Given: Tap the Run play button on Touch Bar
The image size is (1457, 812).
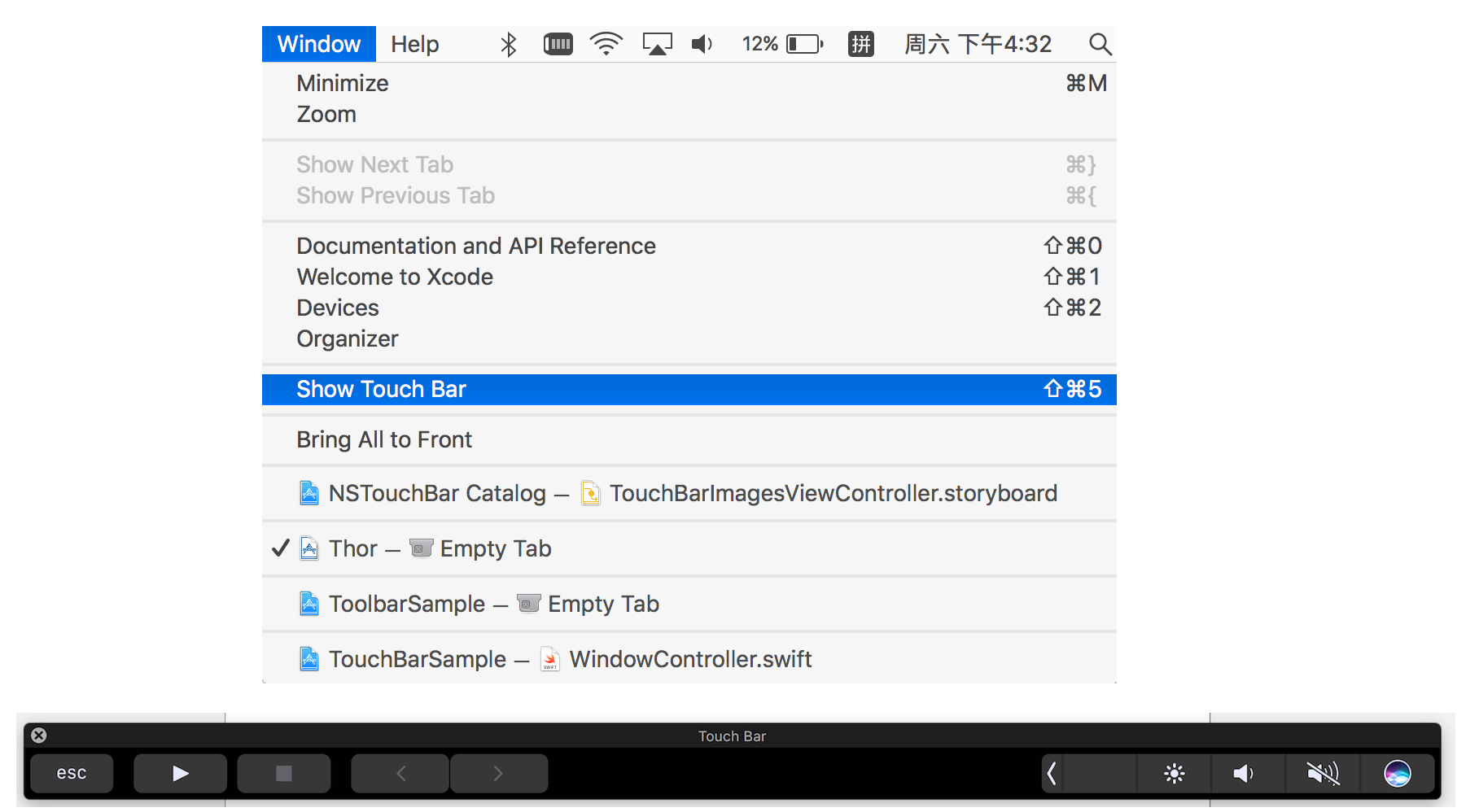Looking at the screenshot, I should pos(180,773).
